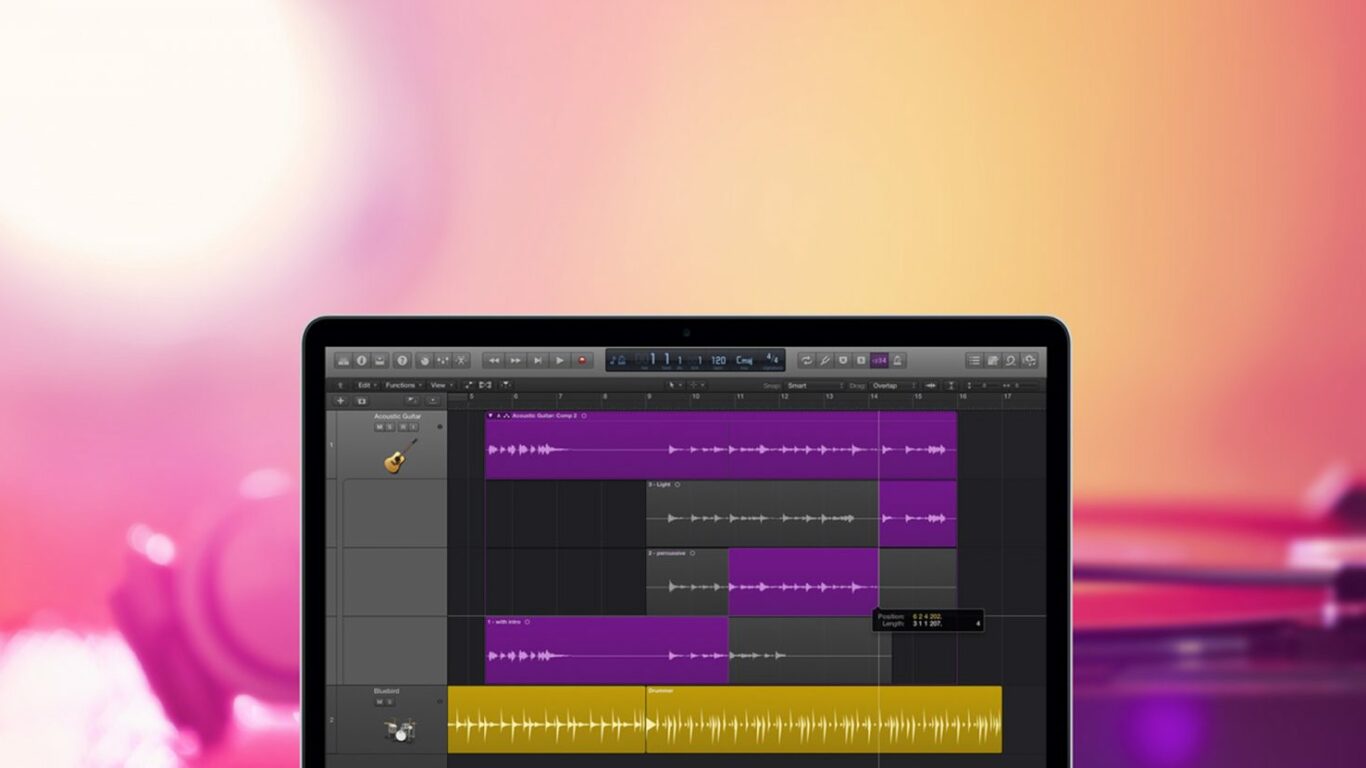Record-enable the Acoustic Guitar track
Screen dimensions: 1366x768
(403, 427)
